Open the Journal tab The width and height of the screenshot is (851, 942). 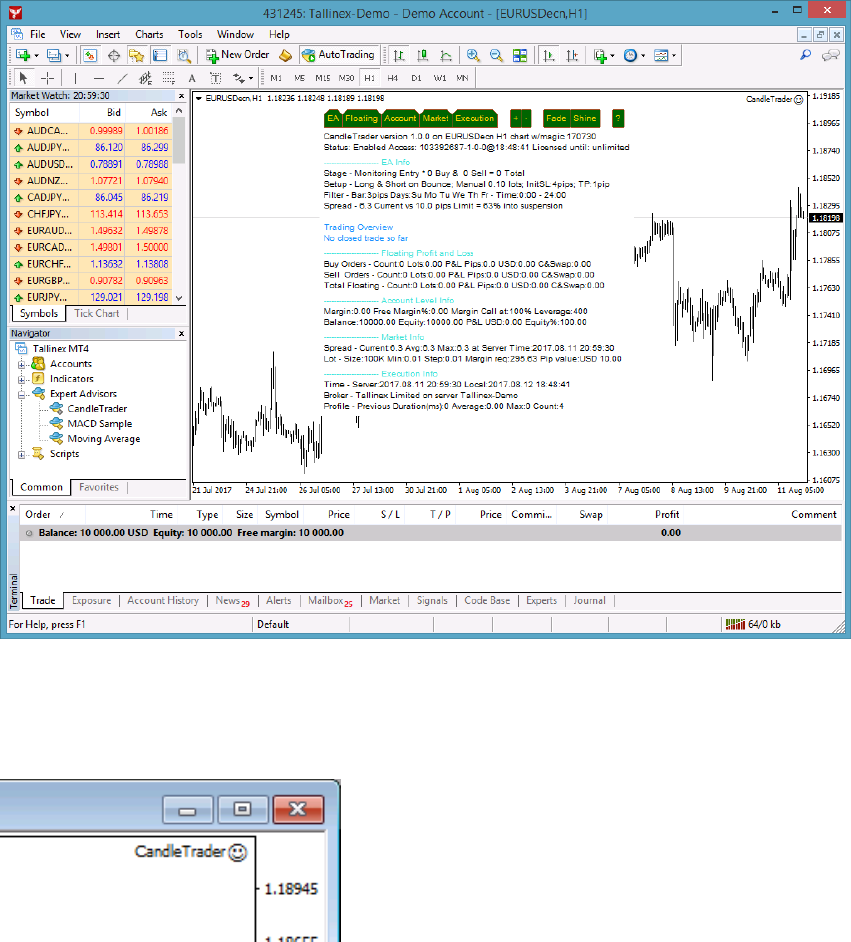(x=589, y=601)
